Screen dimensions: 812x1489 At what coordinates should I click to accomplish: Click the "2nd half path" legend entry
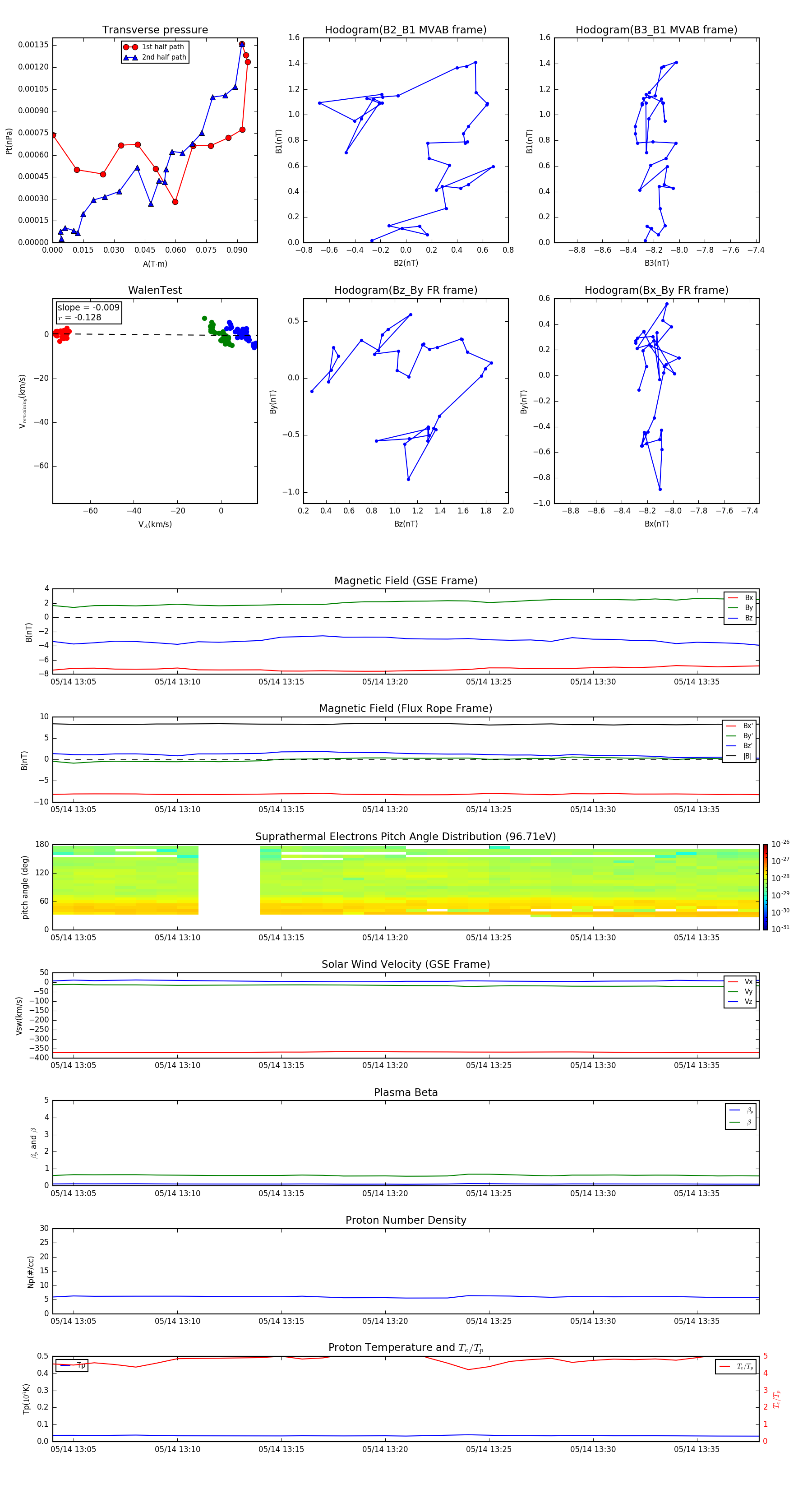tap(155, 57)
